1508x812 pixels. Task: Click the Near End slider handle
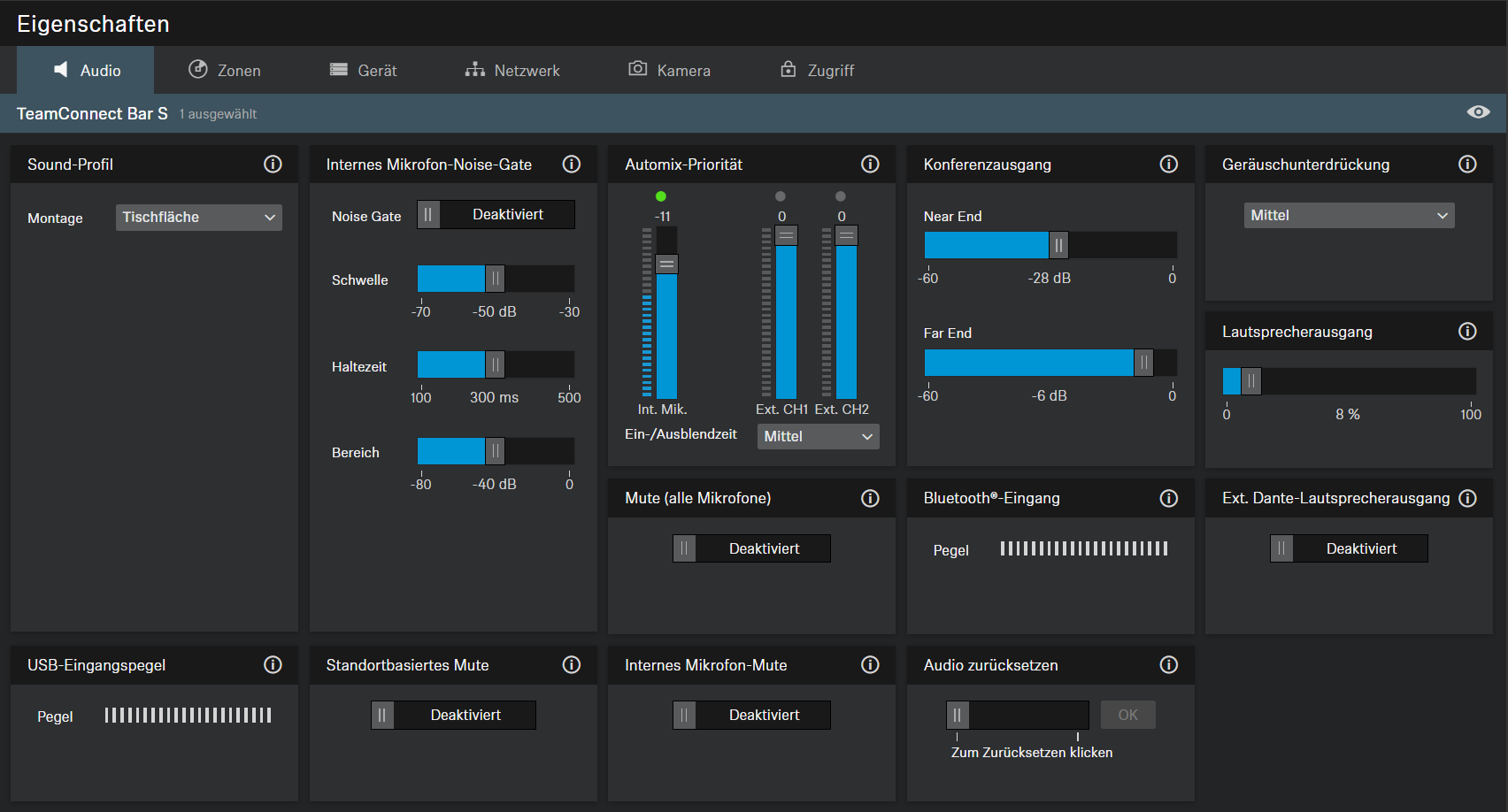tap(1058, 245)
